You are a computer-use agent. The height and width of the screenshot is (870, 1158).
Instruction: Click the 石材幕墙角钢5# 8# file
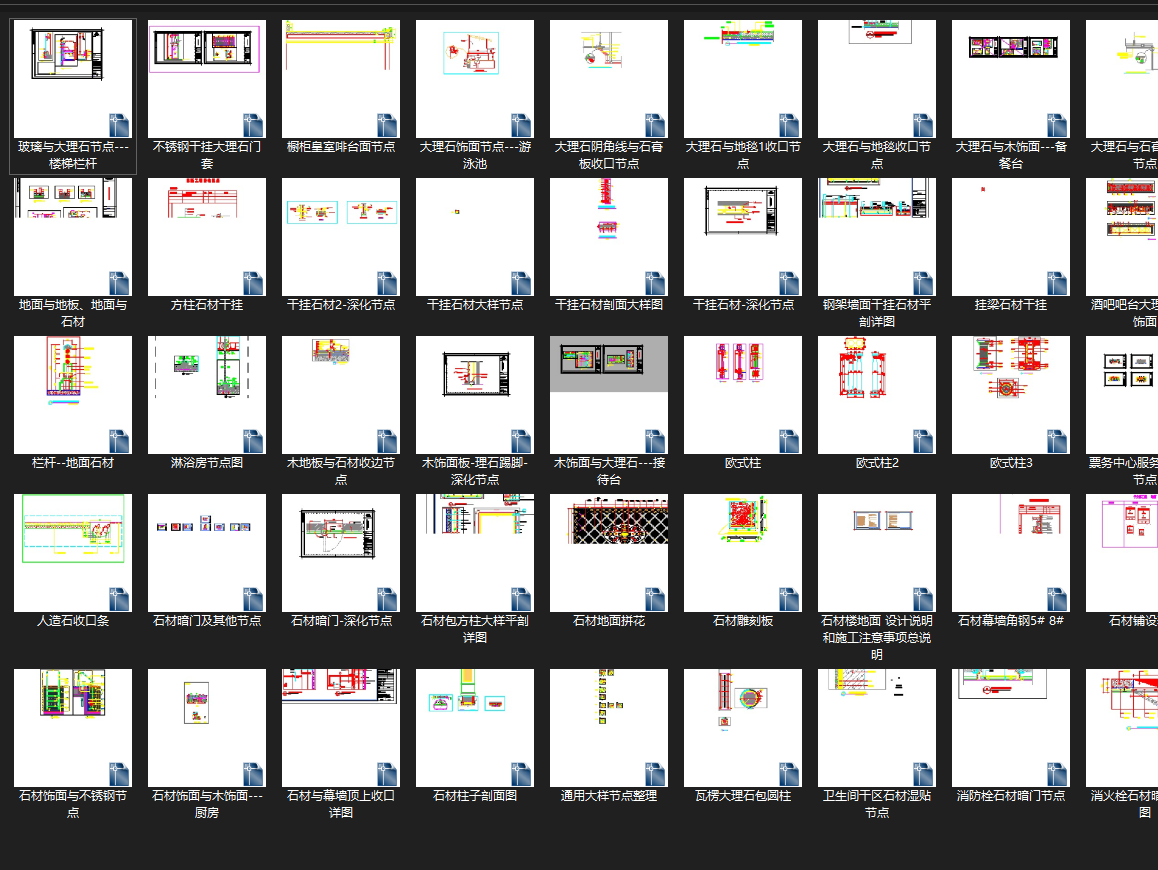tap(1010, 553)
